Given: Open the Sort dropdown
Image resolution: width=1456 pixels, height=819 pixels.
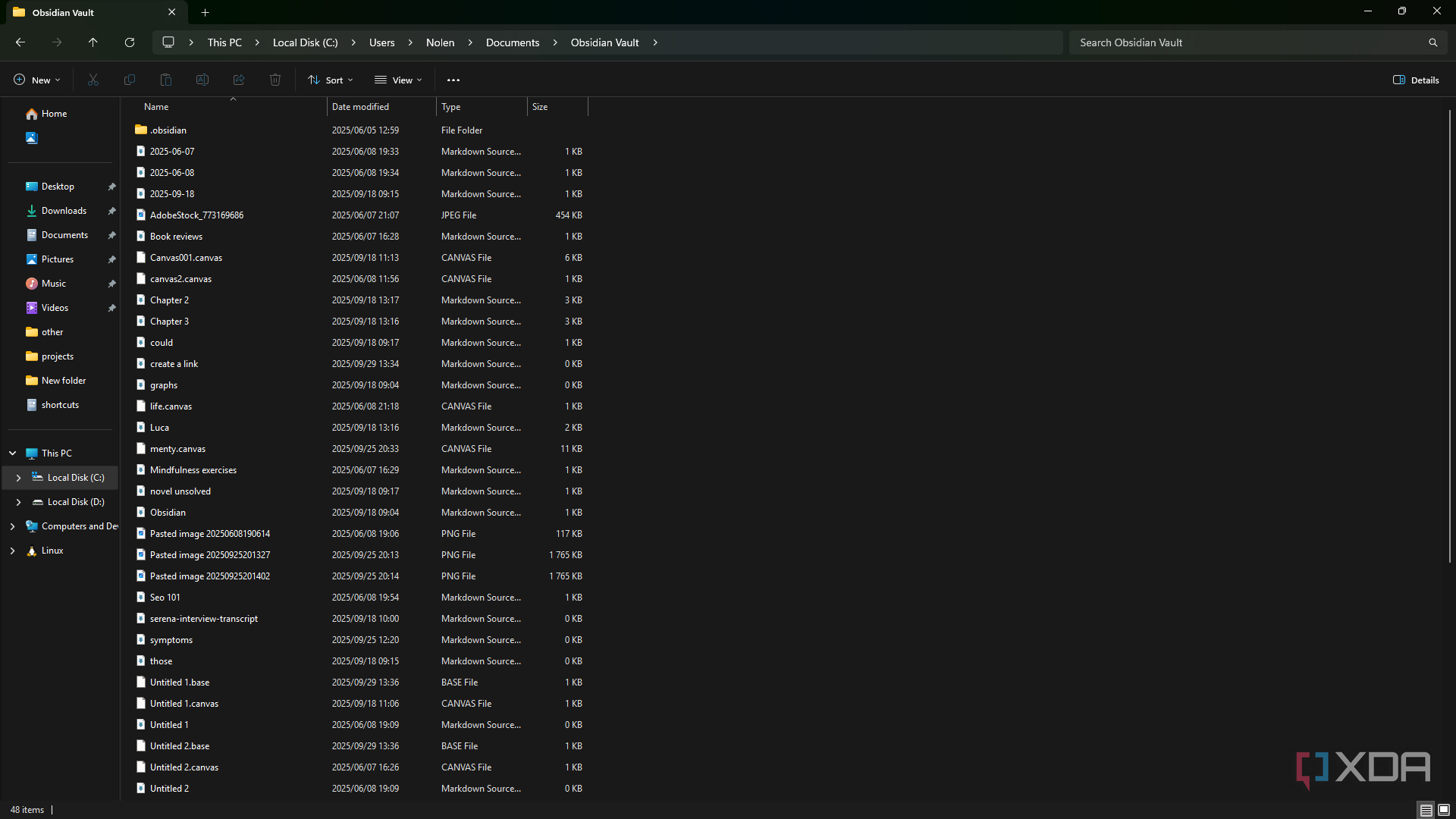Looking at the screenshot, I should [331, 80].
